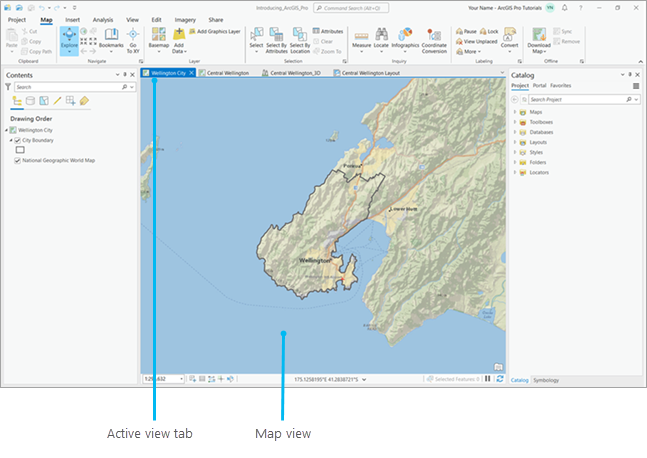Switch to Catalog Favorites tab
Viewport: 647px width, 458px height.
560,85
